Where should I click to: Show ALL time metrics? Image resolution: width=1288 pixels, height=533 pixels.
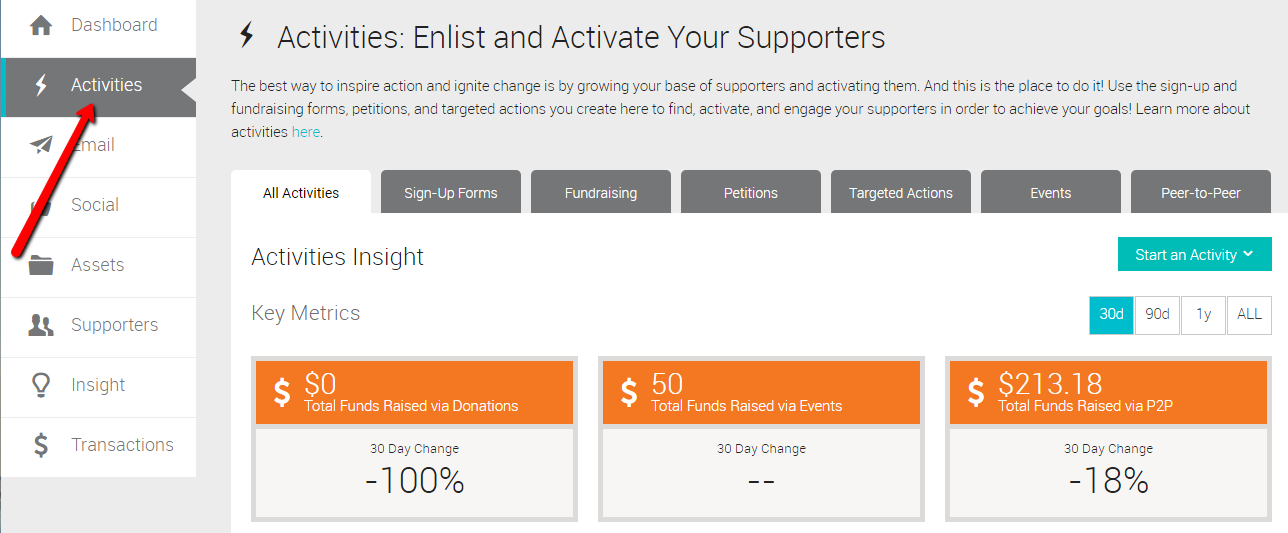1249,314
